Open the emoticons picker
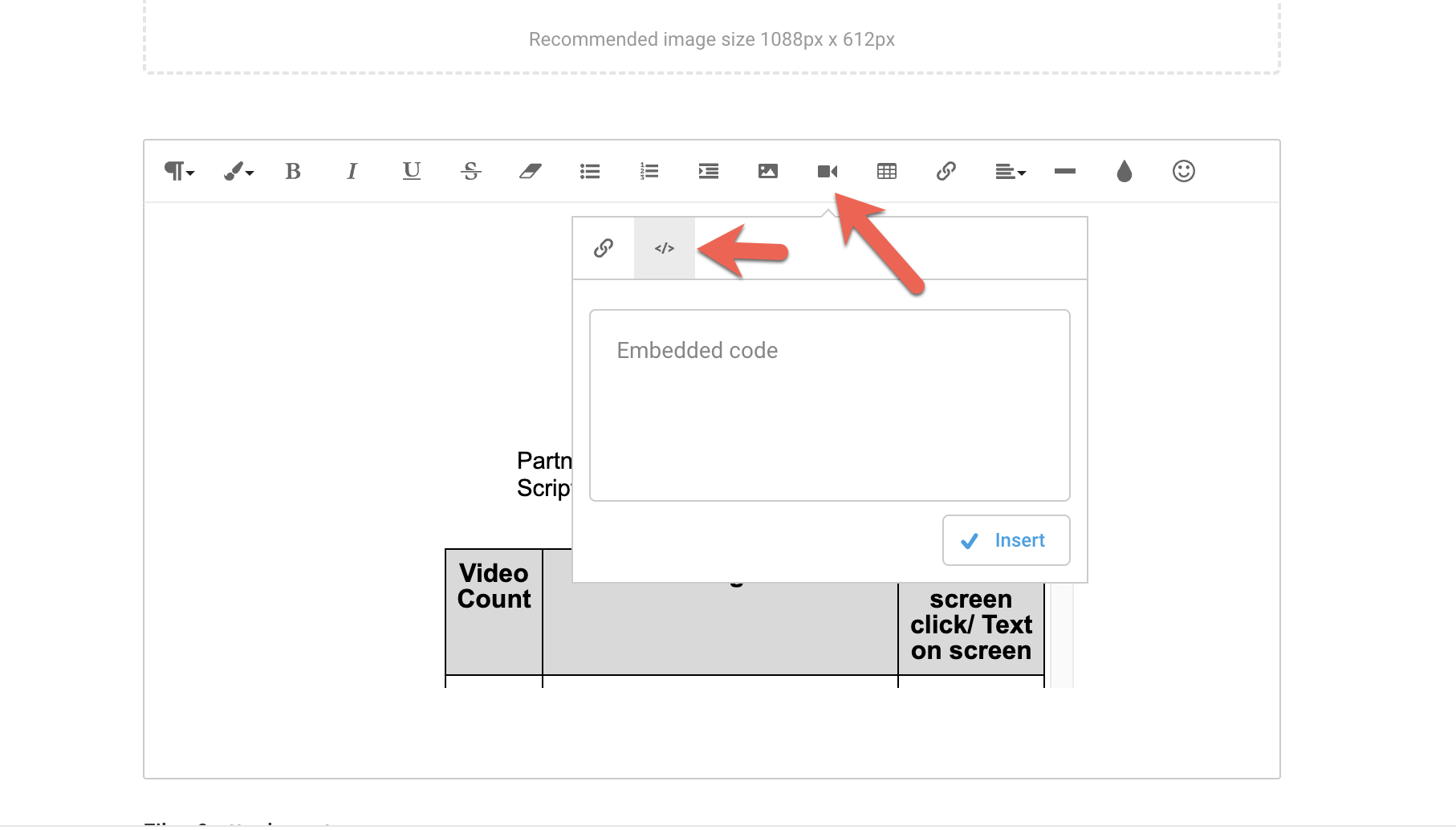The image size is (1456, 830). (1185, 171)
